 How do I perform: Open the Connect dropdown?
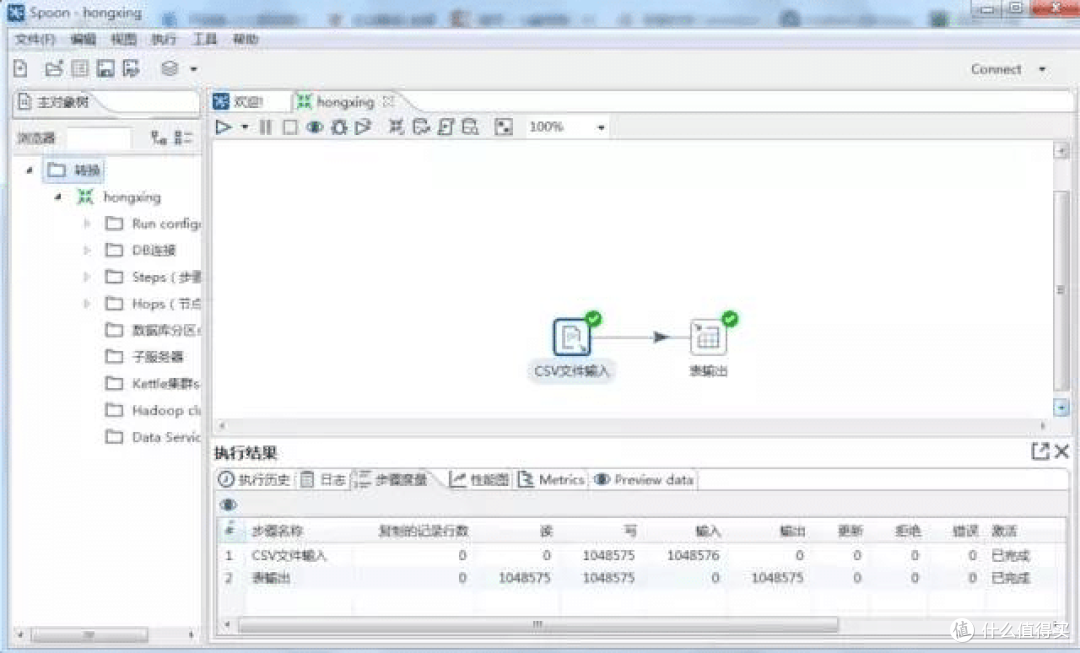tap(1042, 69)
